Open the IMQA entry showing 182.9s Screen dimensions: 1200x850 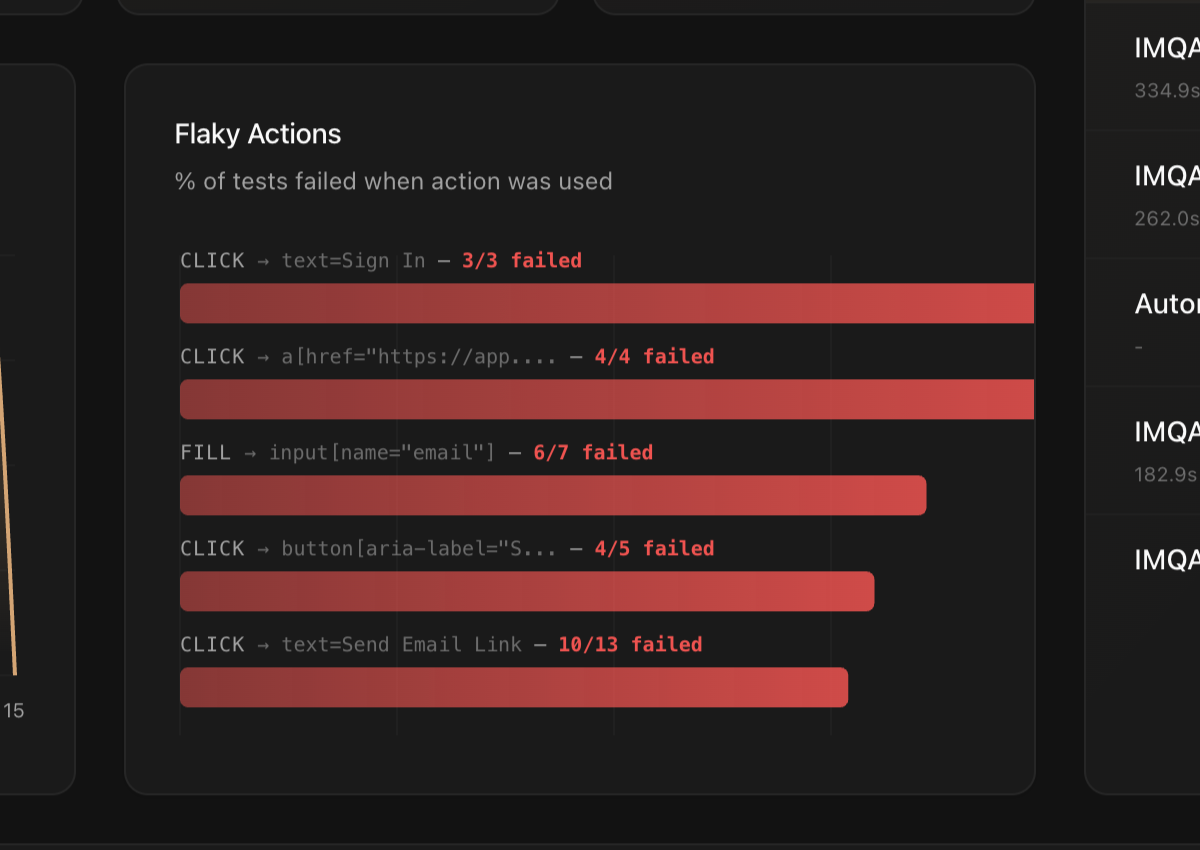[1165, 450]
